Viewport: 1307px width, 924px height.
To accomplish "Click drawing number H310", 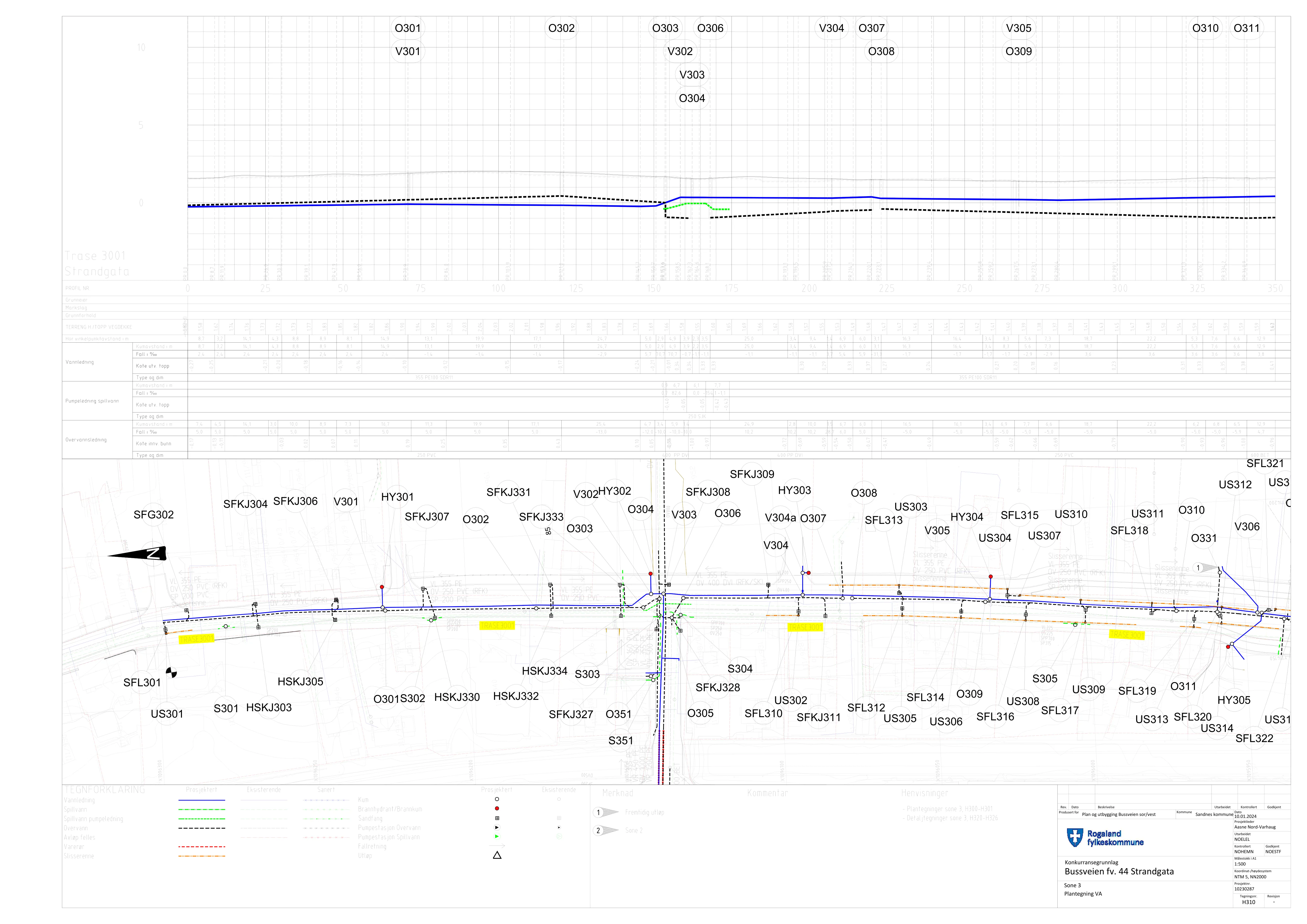I will click(x=1248, y=902).
